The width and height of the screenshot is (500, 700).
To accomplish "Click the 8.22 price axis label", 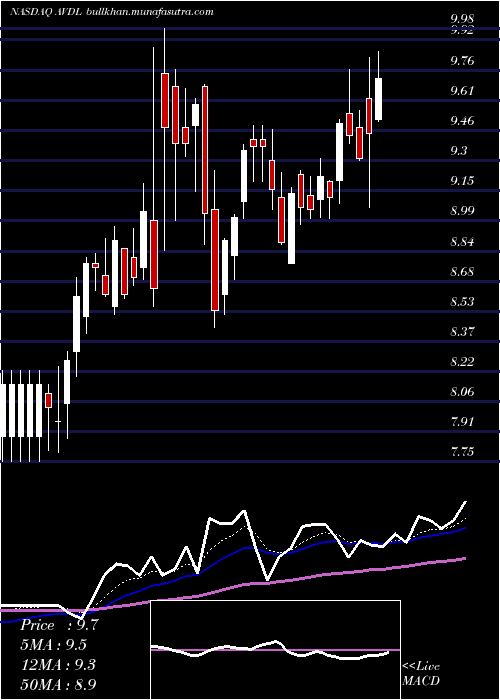I will click(x=462, y=361).
